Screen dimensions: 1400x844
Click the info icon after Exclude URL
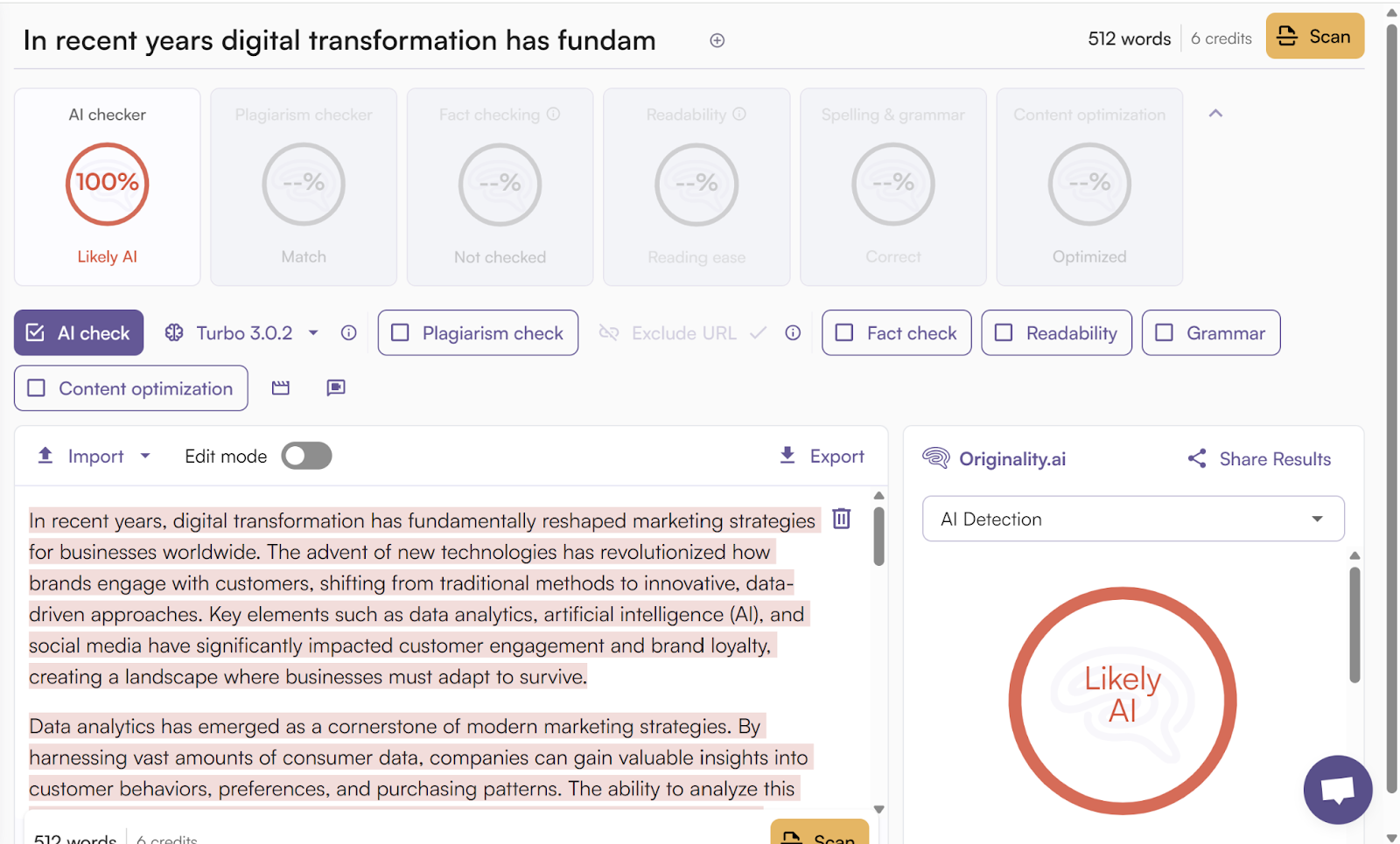(x=793, y=332)
